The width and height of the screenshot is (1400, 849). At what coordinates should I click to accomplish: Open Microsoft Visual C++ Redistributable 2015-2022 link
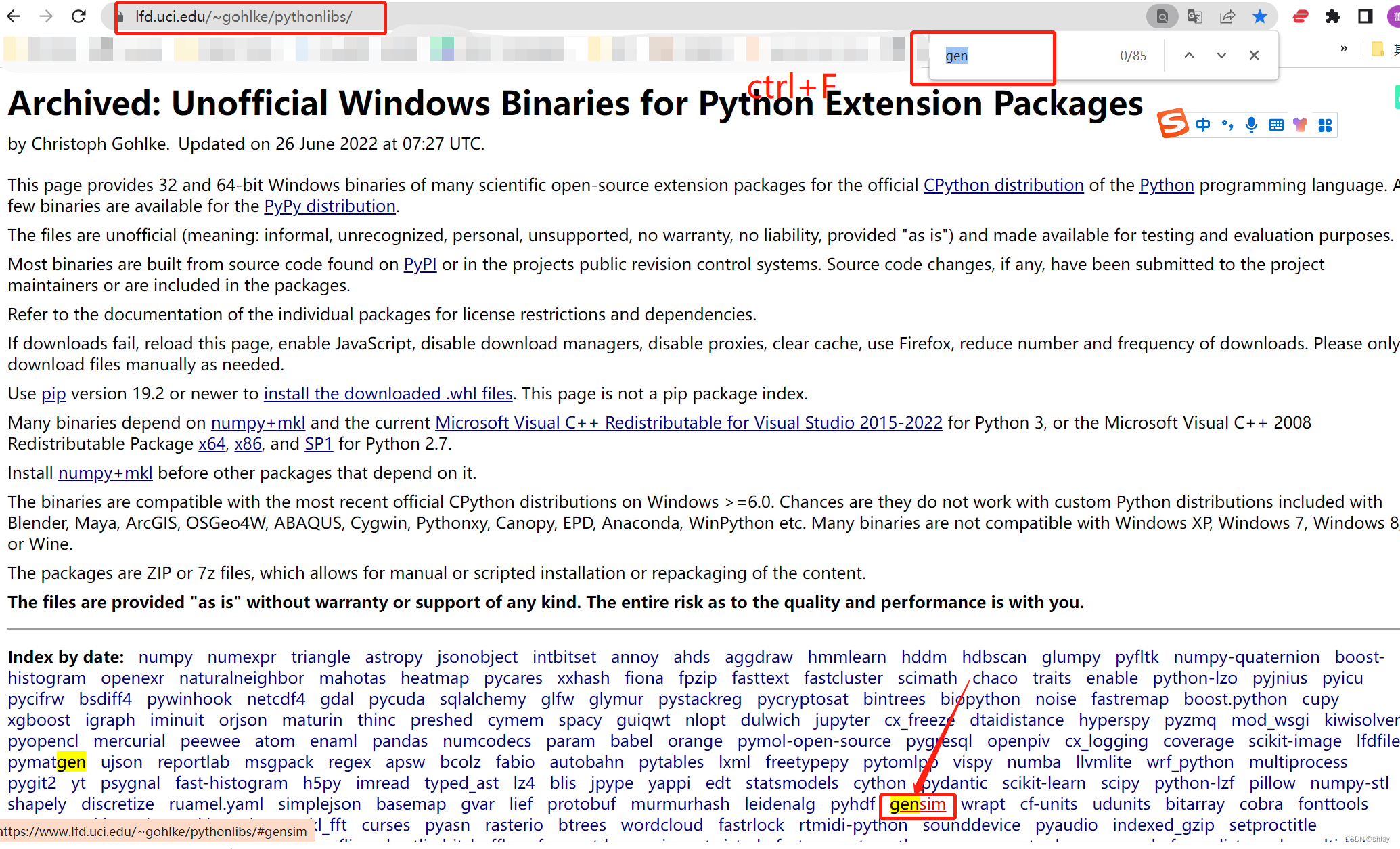pyautogui.click(x=689, y=422)
